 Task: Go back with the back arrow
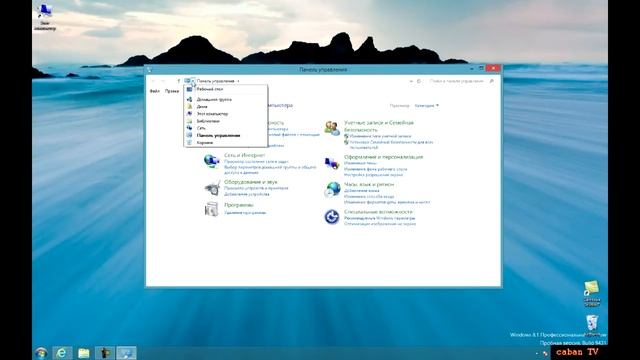pyautogui.click(x=153, y=81)
